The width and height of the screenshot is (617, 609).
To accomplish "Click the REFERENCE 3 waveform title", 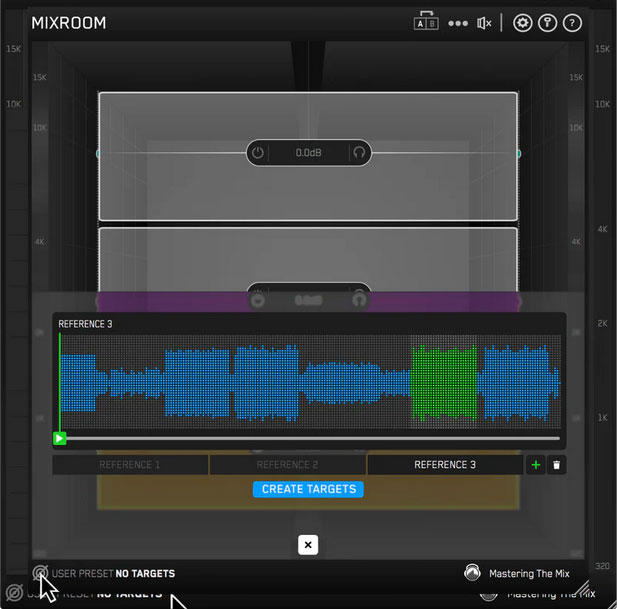I will pyautogui.click(x=85, y=324).
